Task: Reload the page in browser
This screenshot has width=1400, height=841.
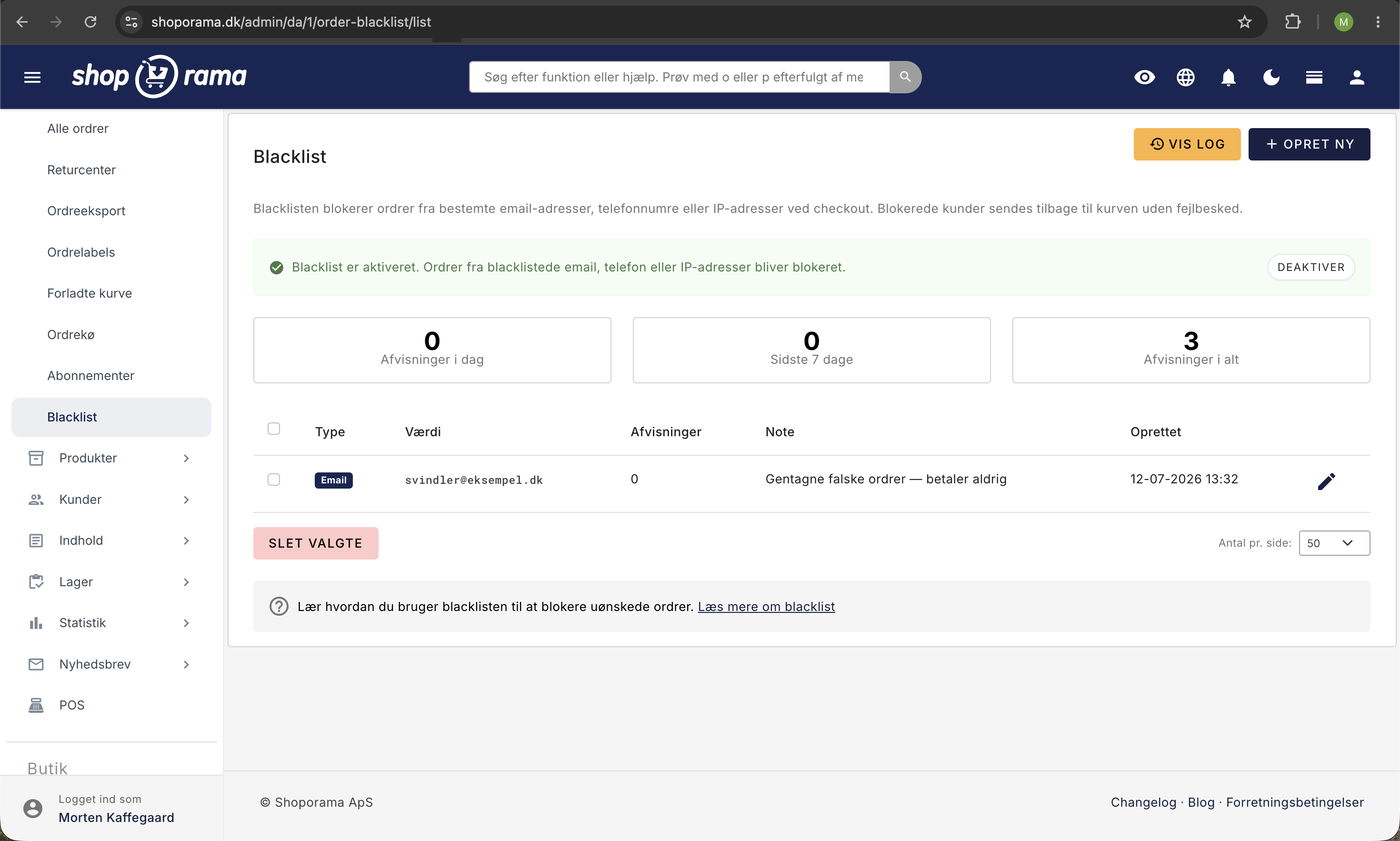Action: coord(91,21)
